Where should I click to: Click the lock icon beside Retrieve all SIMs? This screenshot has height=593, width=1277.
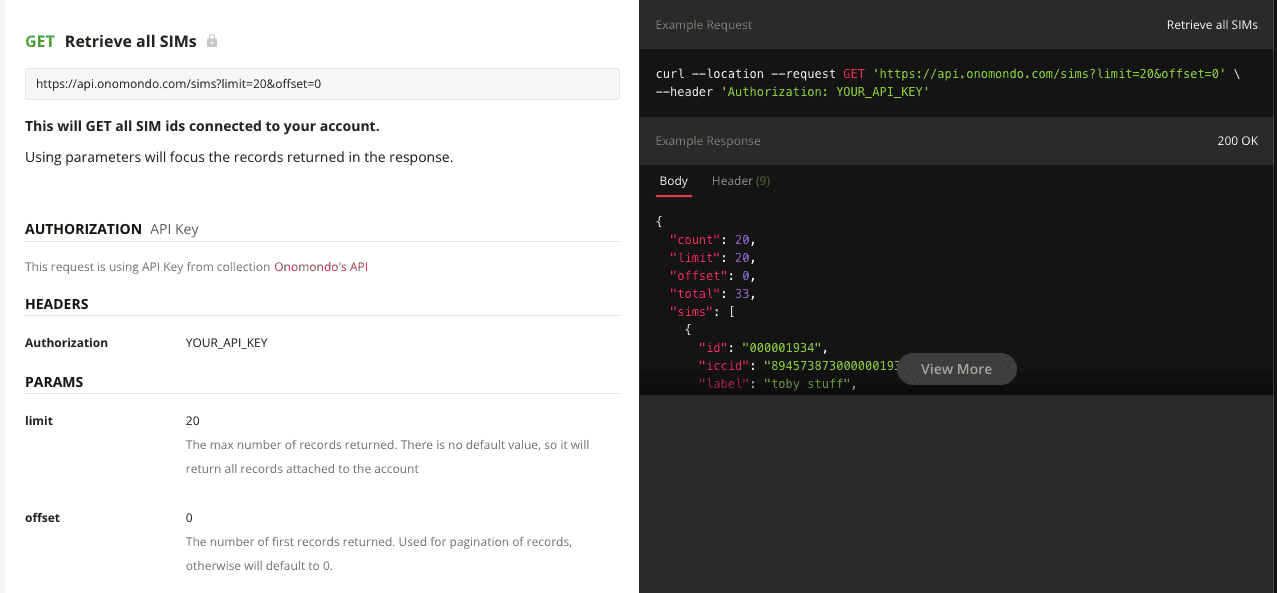pyautogui.click(x=212, y=42)
